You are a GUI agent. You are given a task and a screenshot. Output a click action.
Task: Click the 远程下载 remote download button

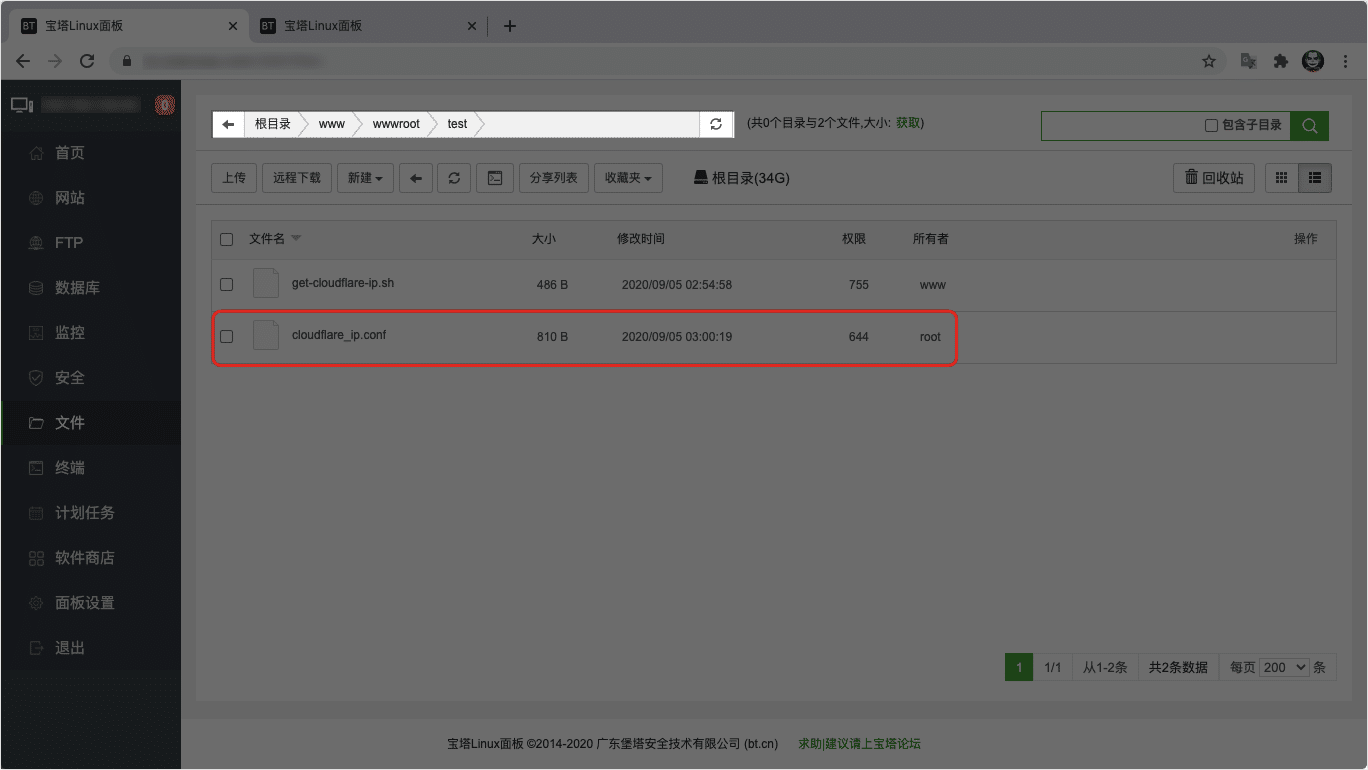[x=297, y=178]
